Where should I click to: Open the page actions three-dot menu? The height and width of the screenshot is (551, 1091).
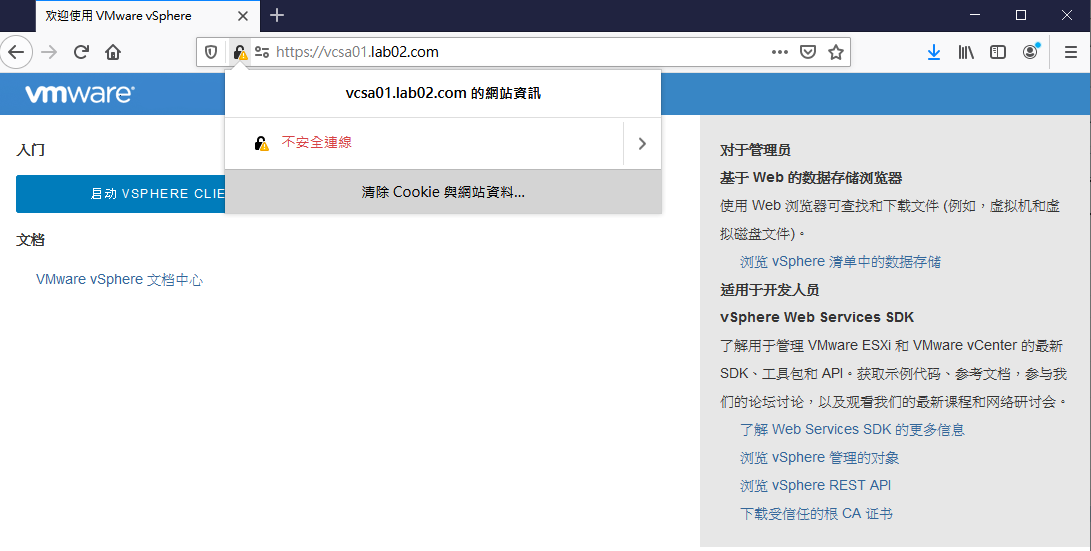pyautogui.click(x=780, y=52)
